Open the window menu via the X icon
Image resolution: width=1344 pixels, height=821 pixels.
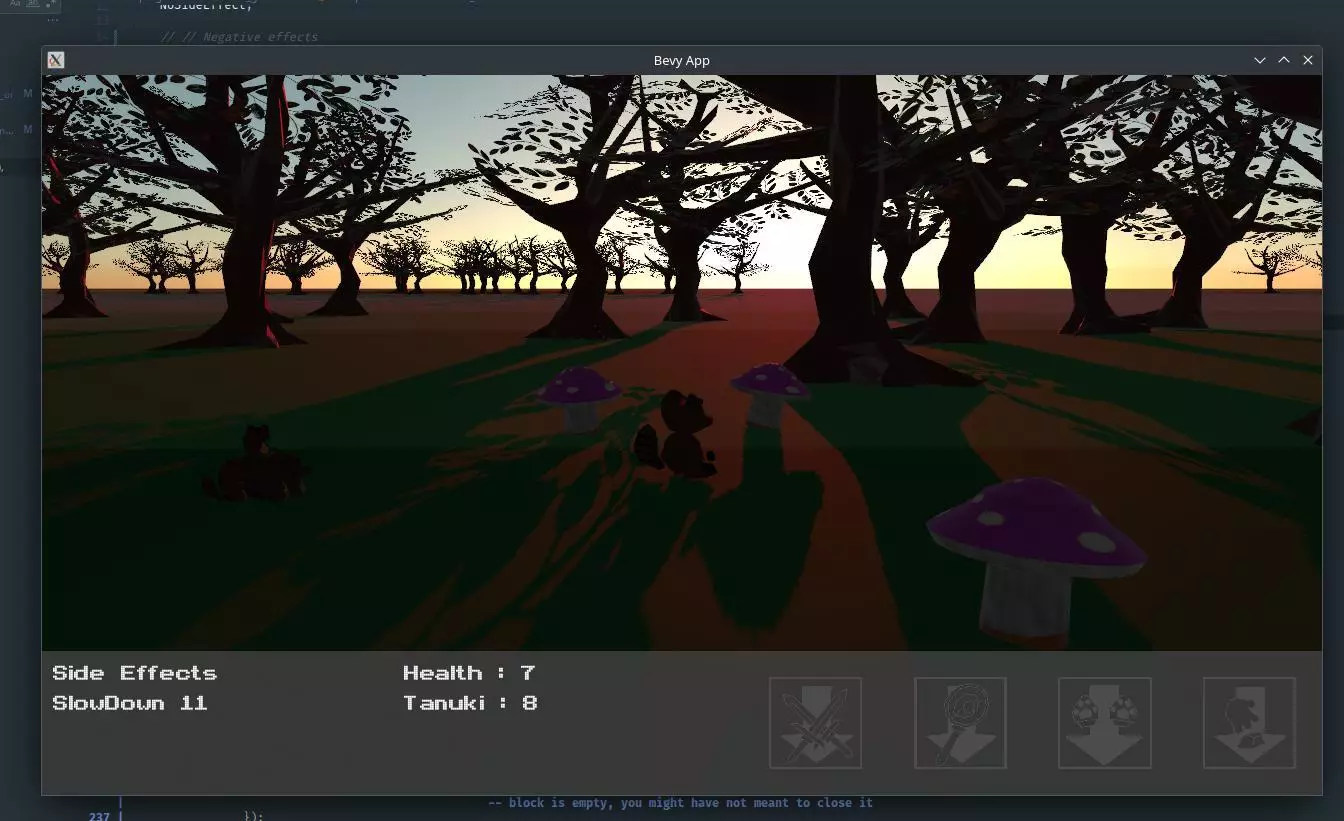(x=56, y=60)
